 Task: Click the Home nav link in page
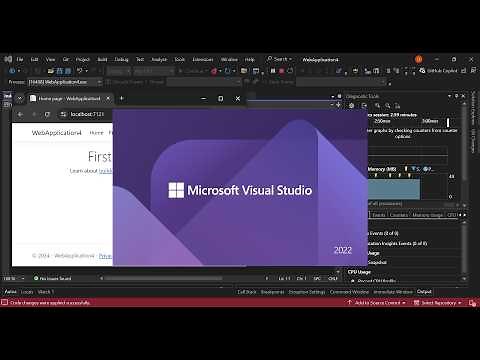[x=96, y=133]
